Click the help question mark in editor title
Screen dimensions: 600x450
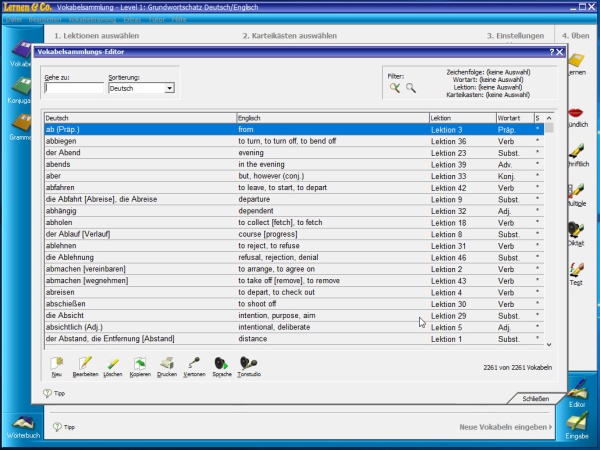pos(552,52)
